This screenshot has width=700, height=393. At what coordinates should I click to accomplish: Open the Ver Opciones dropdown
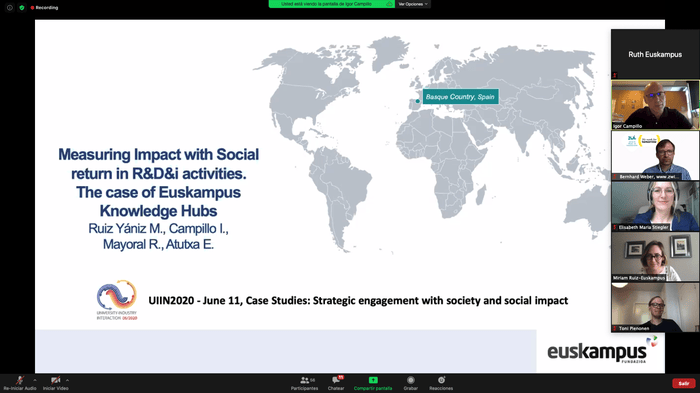click(412, 4)
